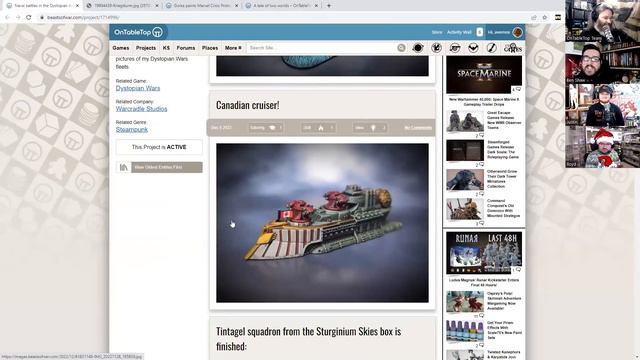Close the Gorka paints Marvel tab
The image size is (640, 360).
(x=236, y=6)
